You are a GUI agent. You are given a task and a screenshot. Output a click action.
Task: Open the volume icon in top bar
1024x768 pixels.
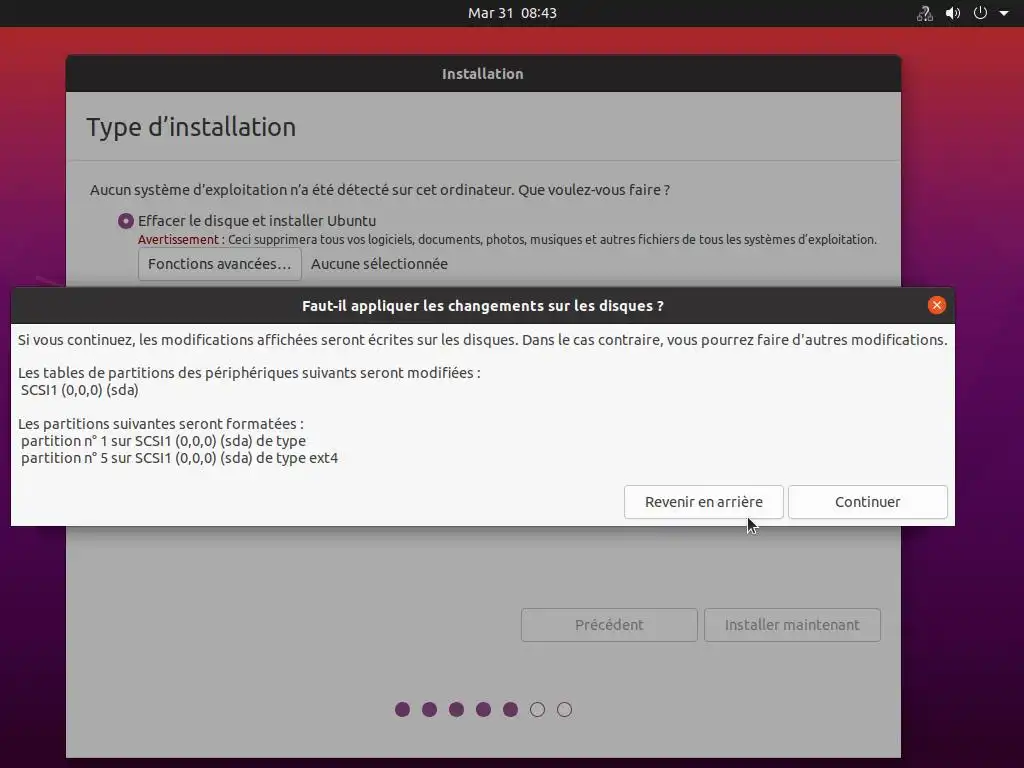coord(953,13)
